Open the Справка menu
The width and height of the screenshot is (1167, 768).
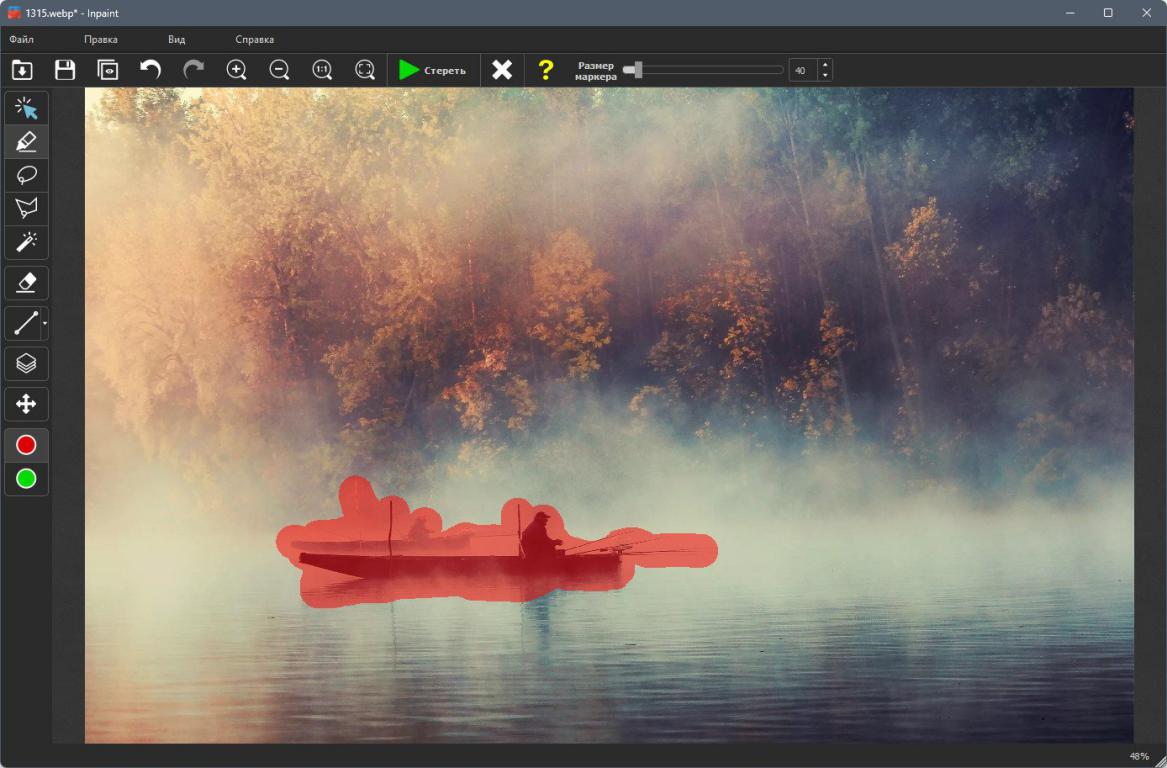[254, 40]
